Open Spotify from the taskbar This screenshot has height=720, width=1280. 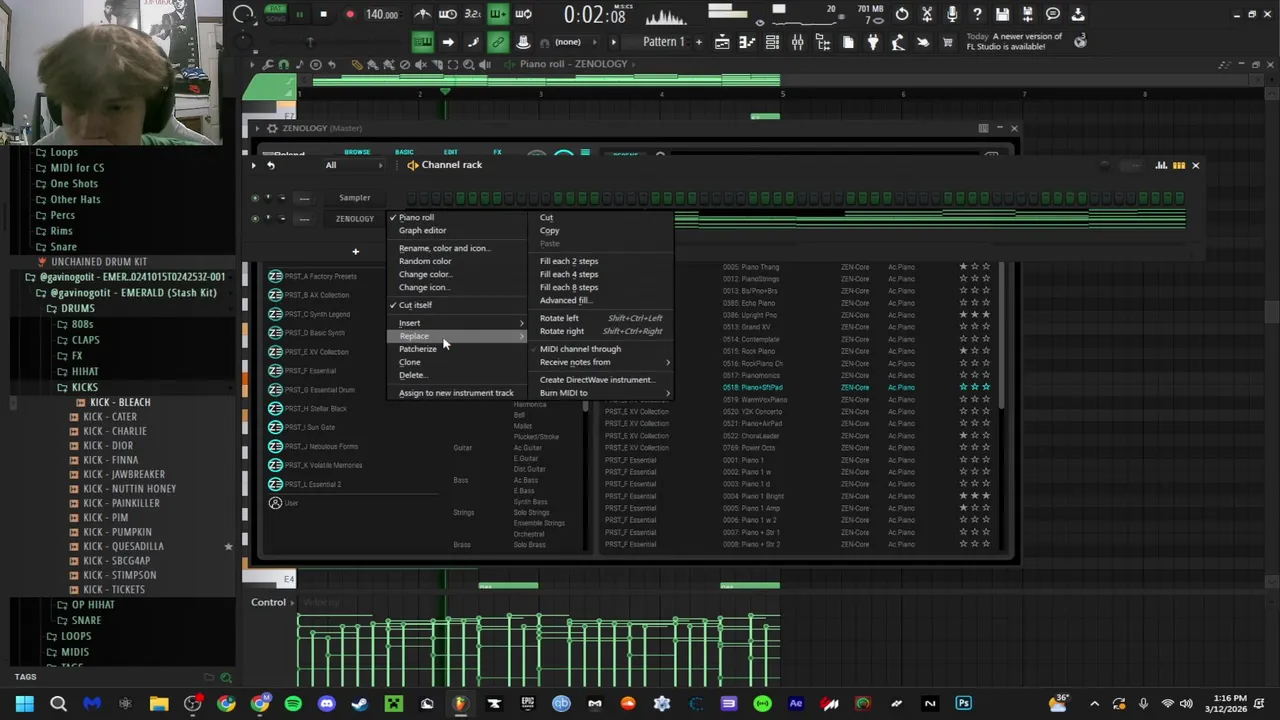click(x=293, y=704)
